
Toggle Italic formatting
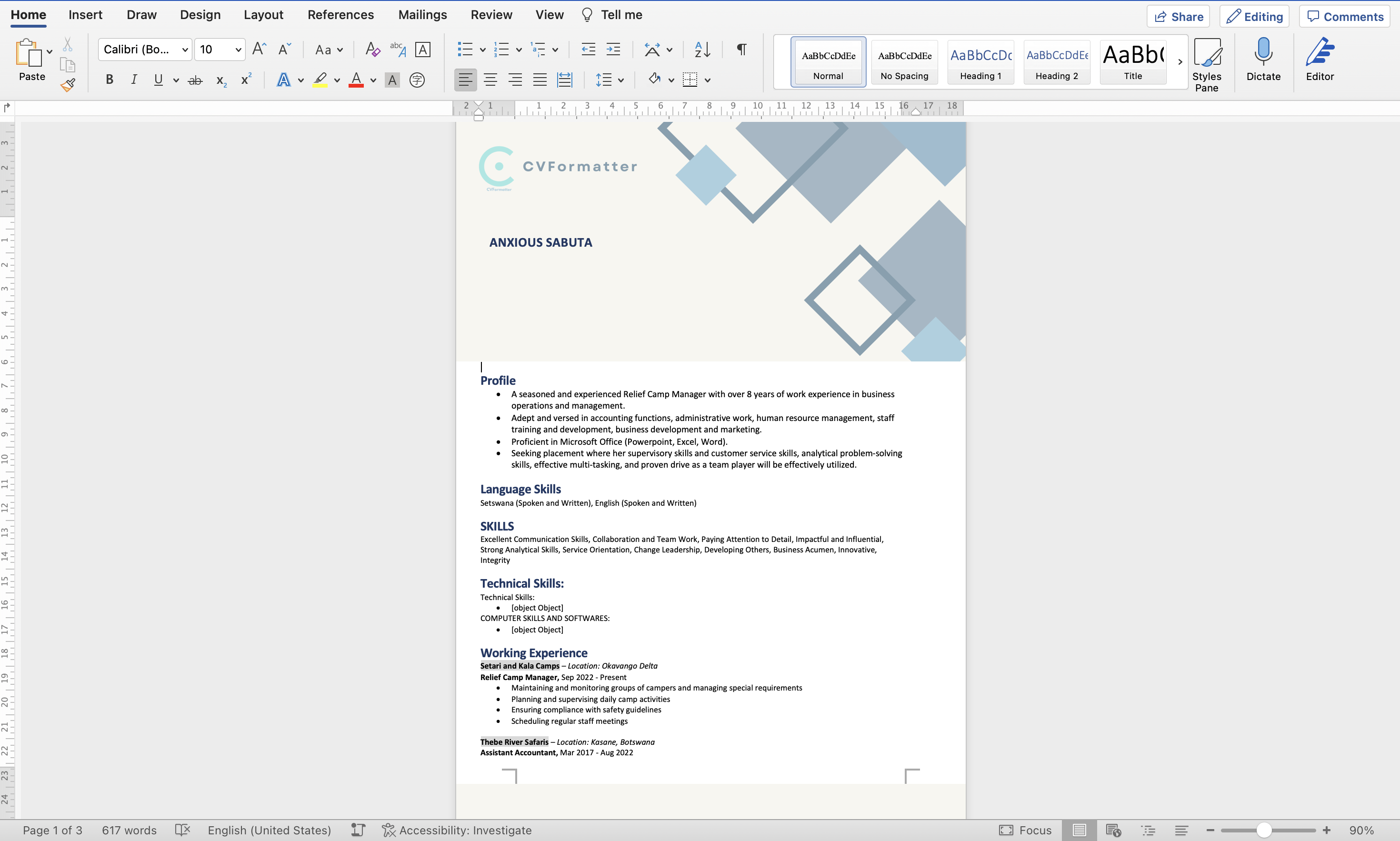(x=134, y=80)
